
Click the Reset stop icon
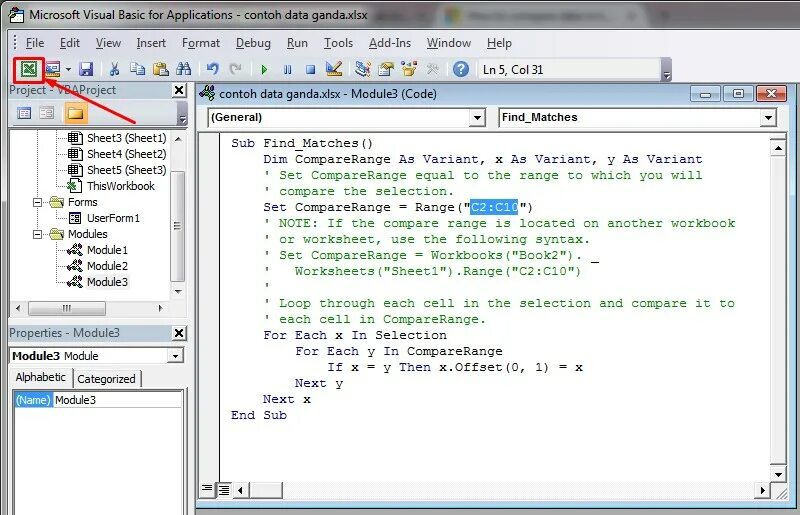click(x=310, y=69)
